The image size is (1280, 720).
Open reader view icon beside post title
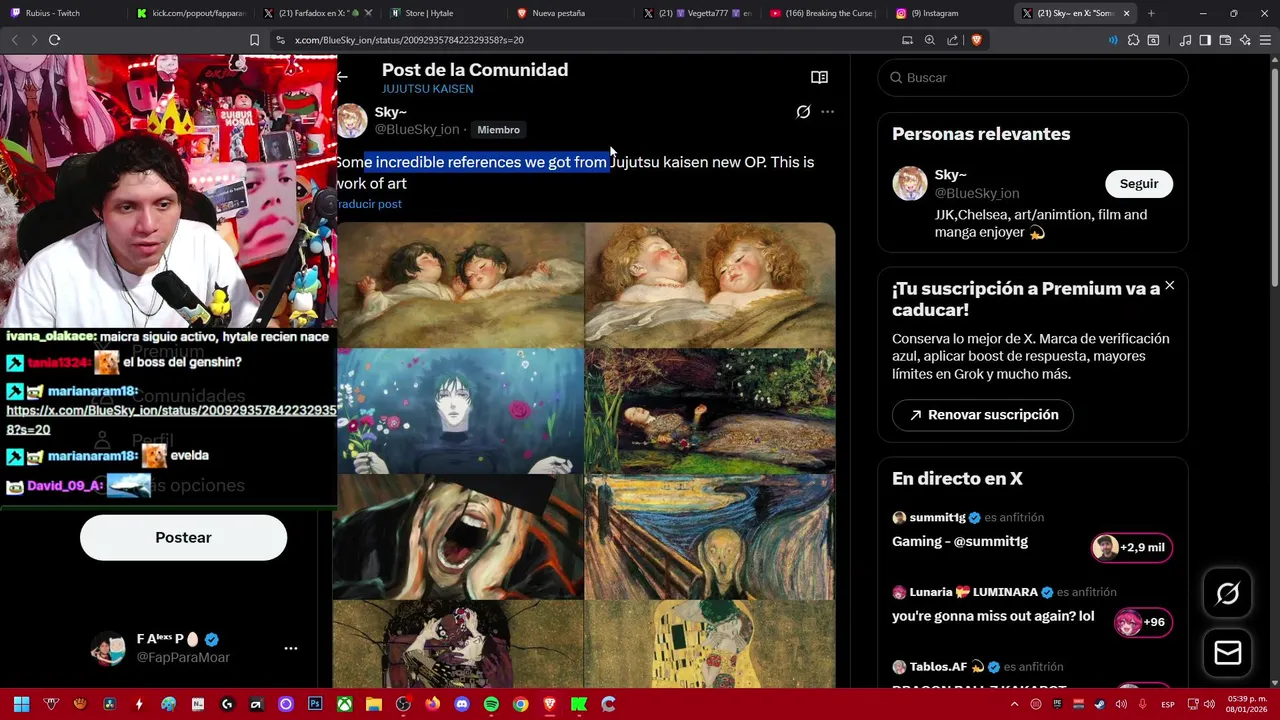point(819,77)
